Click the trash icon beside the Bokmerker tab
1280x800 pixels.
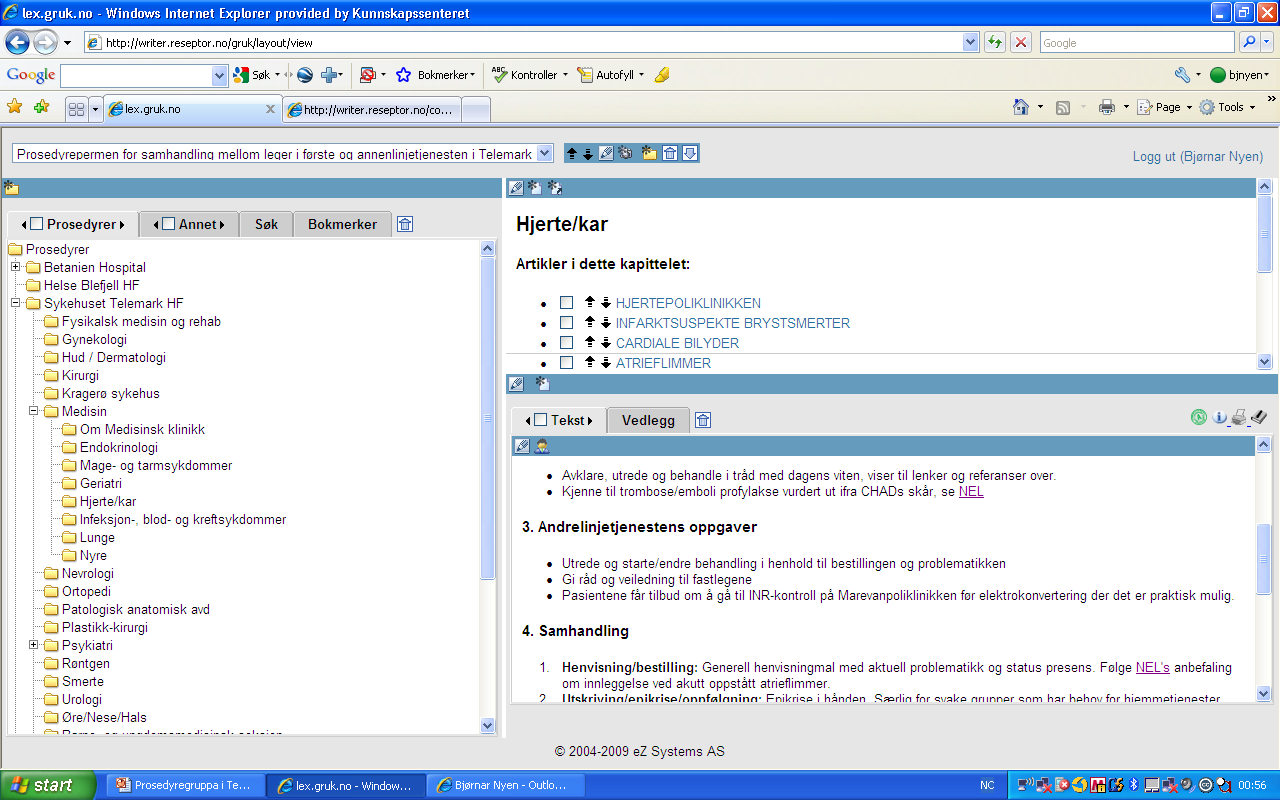tap(404, 224)
